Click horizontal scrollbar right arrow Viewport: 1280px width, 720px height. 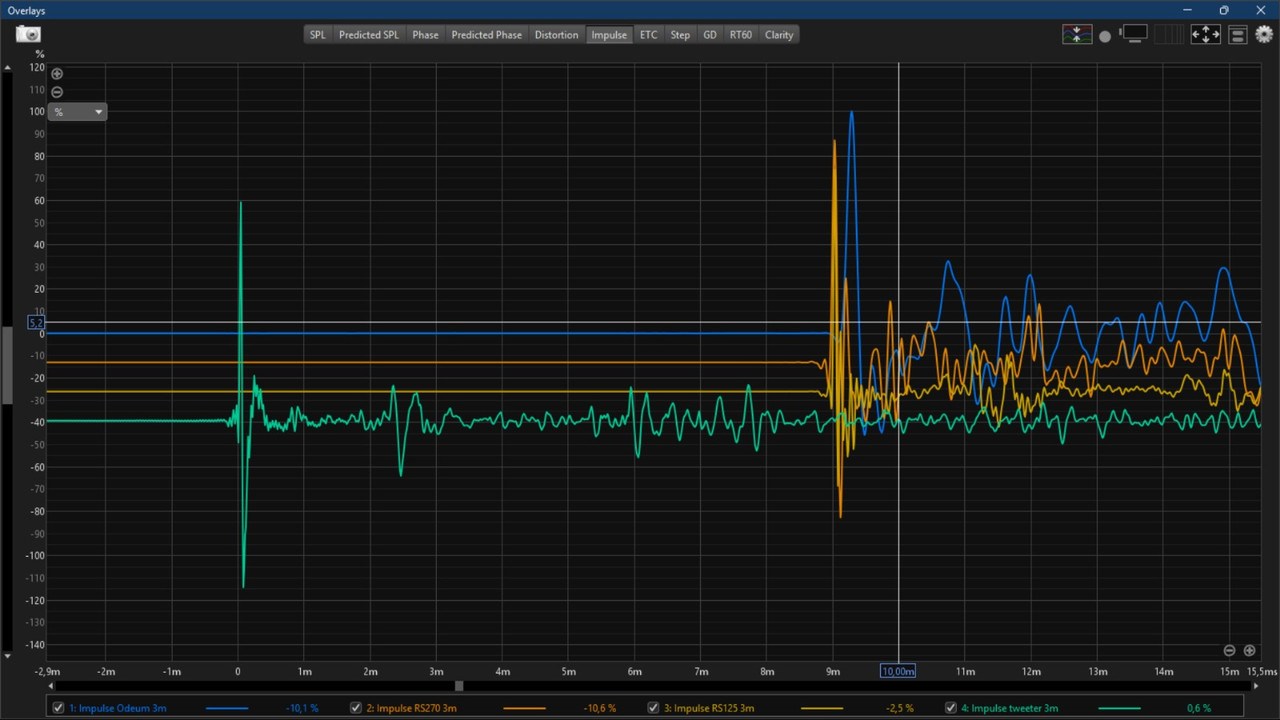[x=1256, y=686]
